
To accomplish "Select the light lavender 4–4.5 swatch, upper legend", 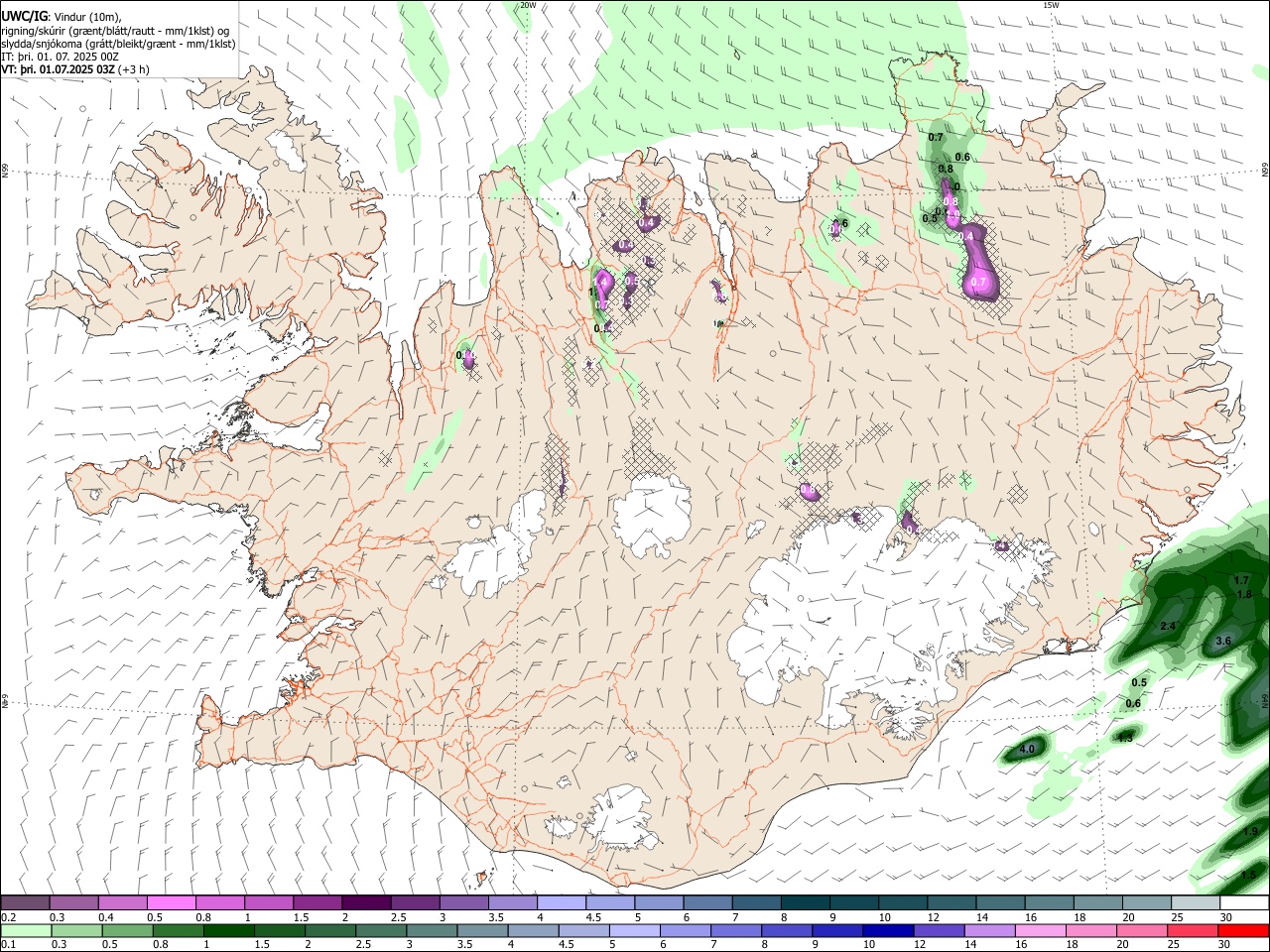I will click(x=561, y=903).
